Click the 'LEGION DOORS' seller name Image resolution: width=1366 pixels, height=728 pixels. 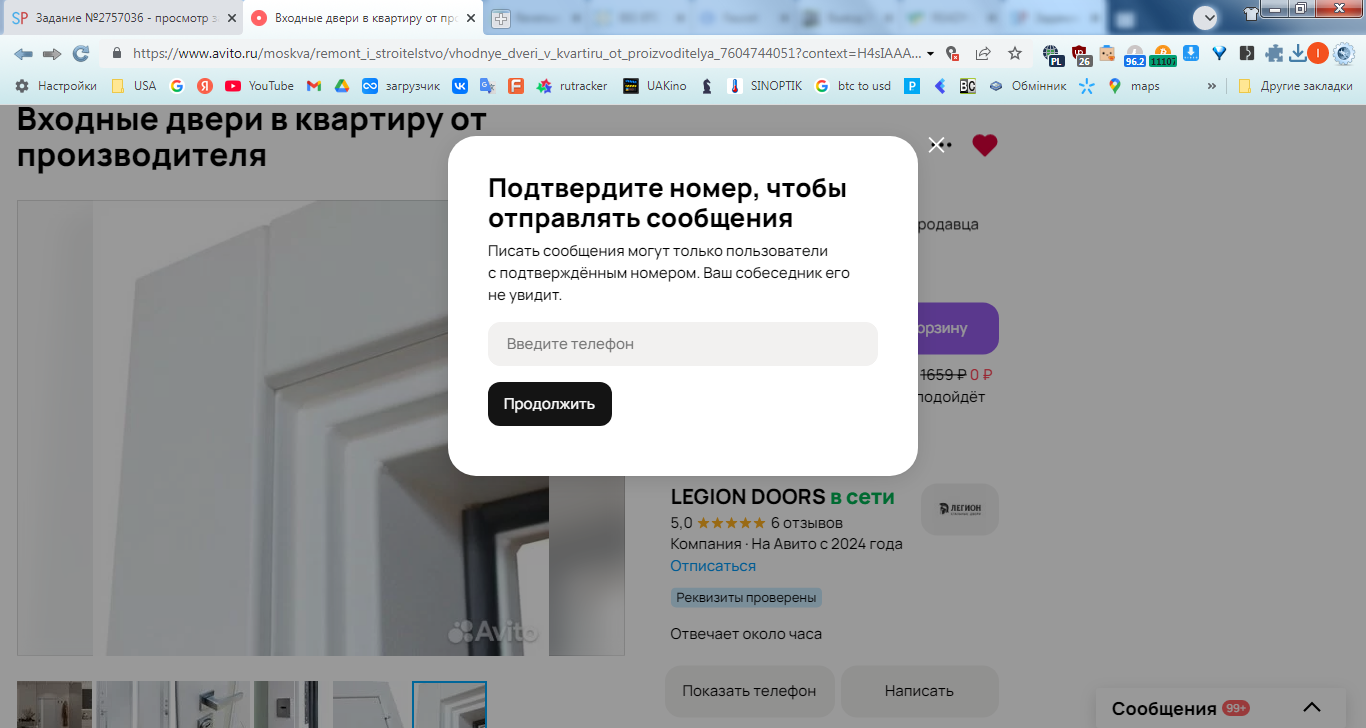click(748, 497)
